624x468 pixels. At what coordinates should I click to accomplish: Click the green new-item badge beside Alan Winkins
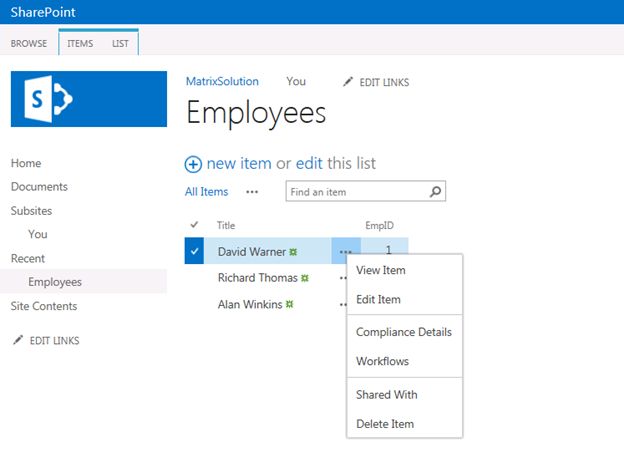coord(289,304)
